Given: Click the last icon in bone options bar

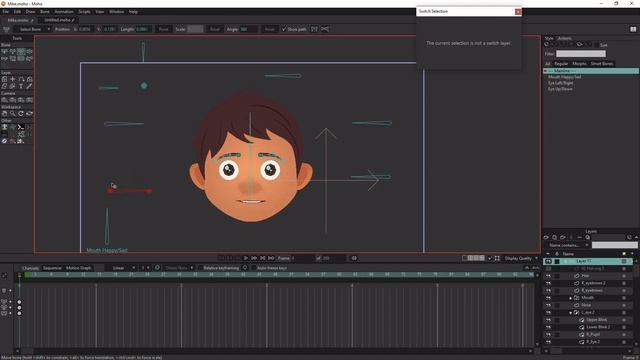Looking at the screenshot, I should (324, 29).
